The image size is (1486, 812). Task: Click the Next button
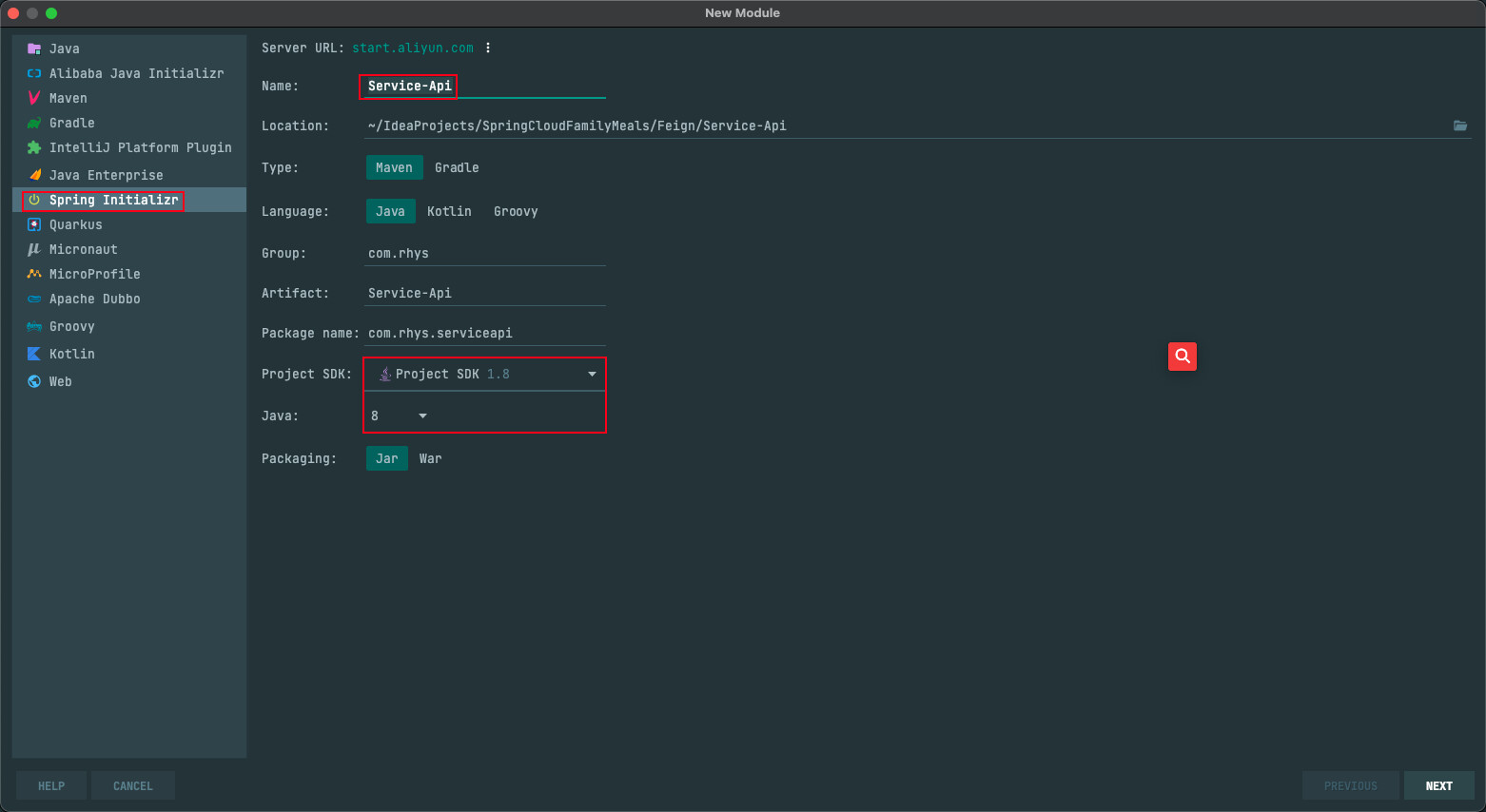(x=1438, y=785)
